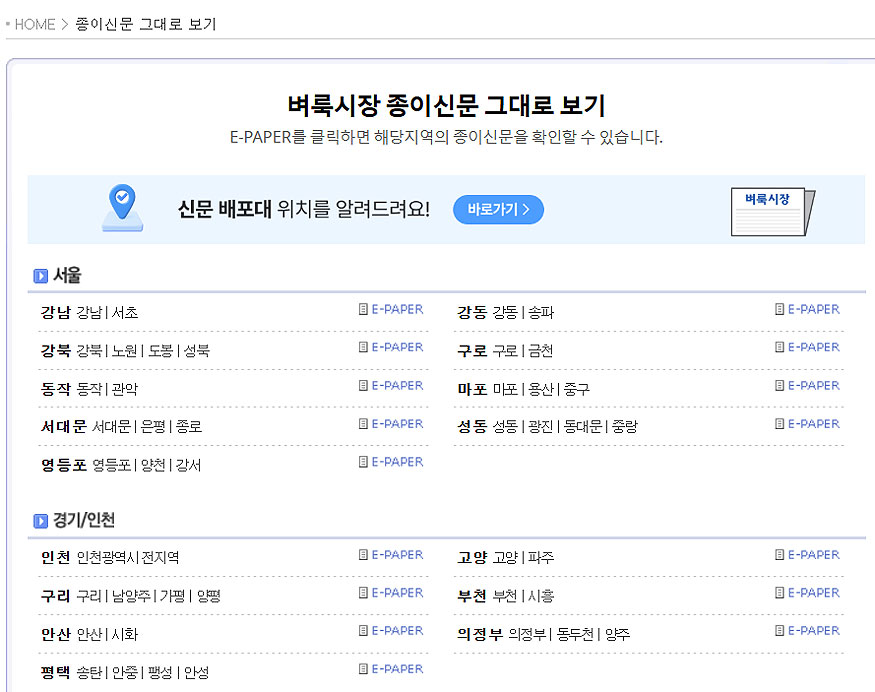Open E-PAPER for 강남 | 서초 row
The width and height of the screenshot is (875, 692).
(391, 309)
